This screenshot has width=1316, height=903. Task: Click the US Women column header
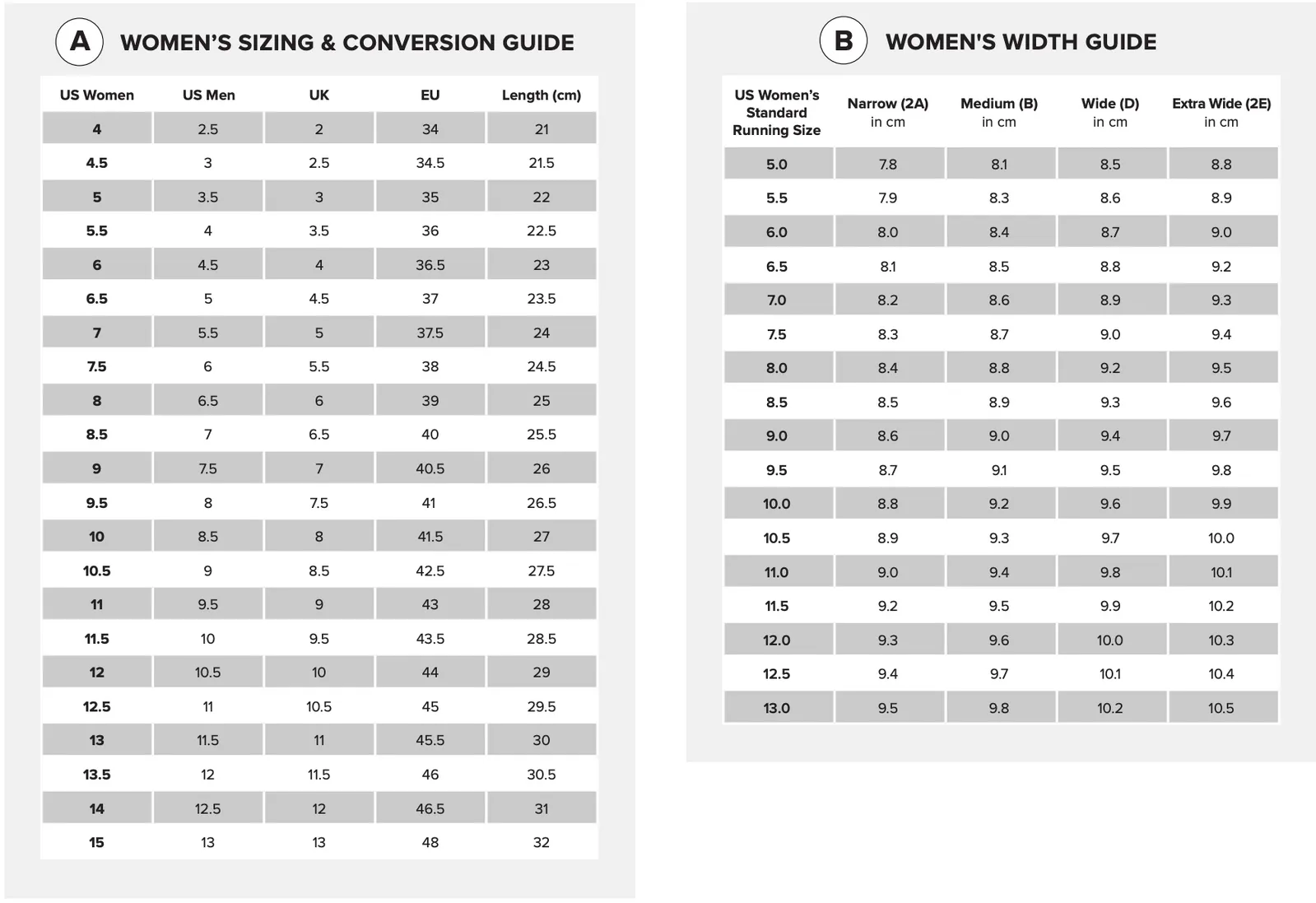coord(97,95)
